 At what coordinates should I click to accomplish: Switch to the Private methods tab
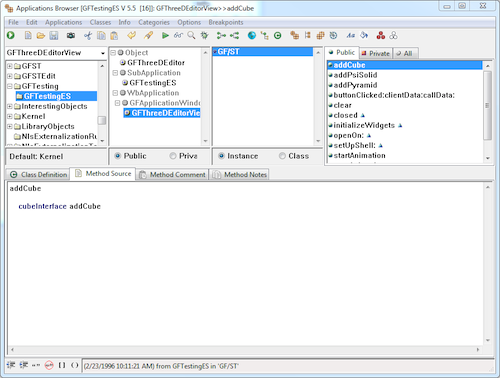376,53
